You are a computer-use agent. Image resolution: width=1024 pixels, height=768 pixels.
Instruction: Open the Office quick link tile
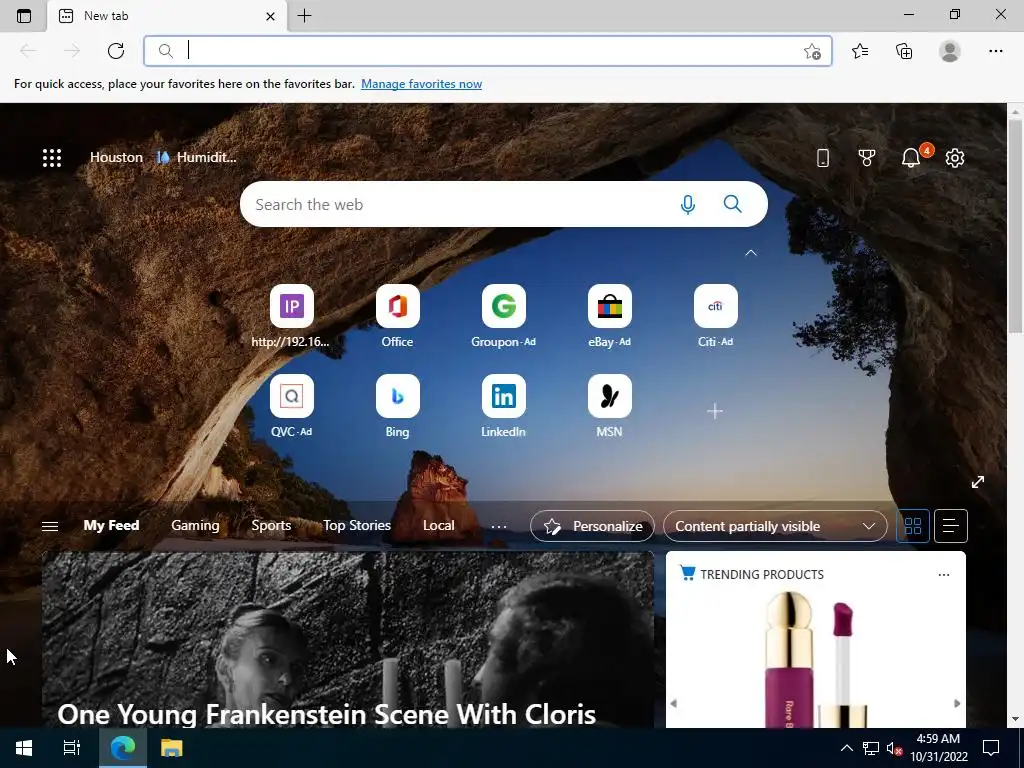398,317
